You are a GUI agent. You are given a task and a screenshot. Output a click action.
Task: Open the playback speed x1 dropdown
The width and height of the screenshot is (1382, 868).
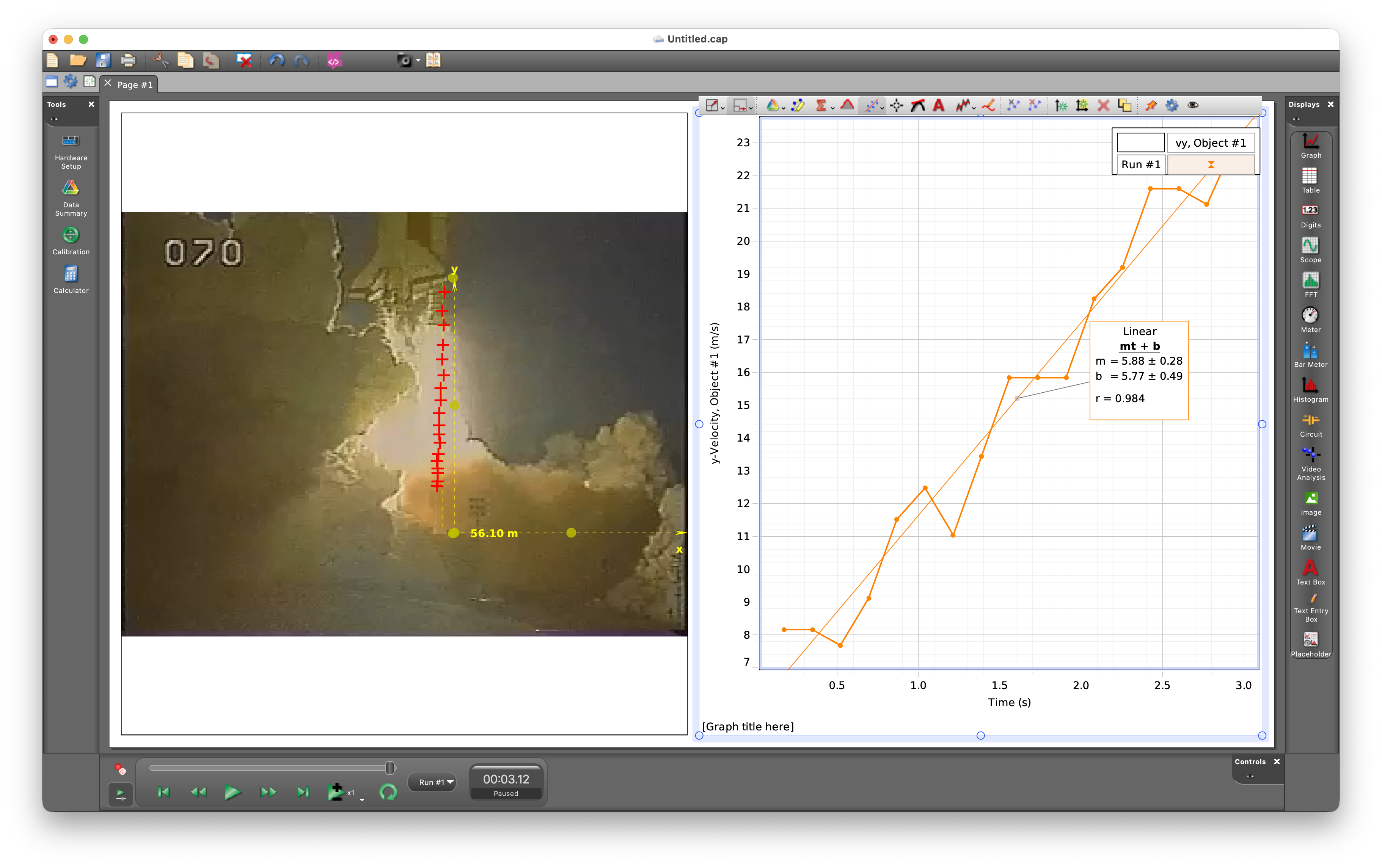362,800
